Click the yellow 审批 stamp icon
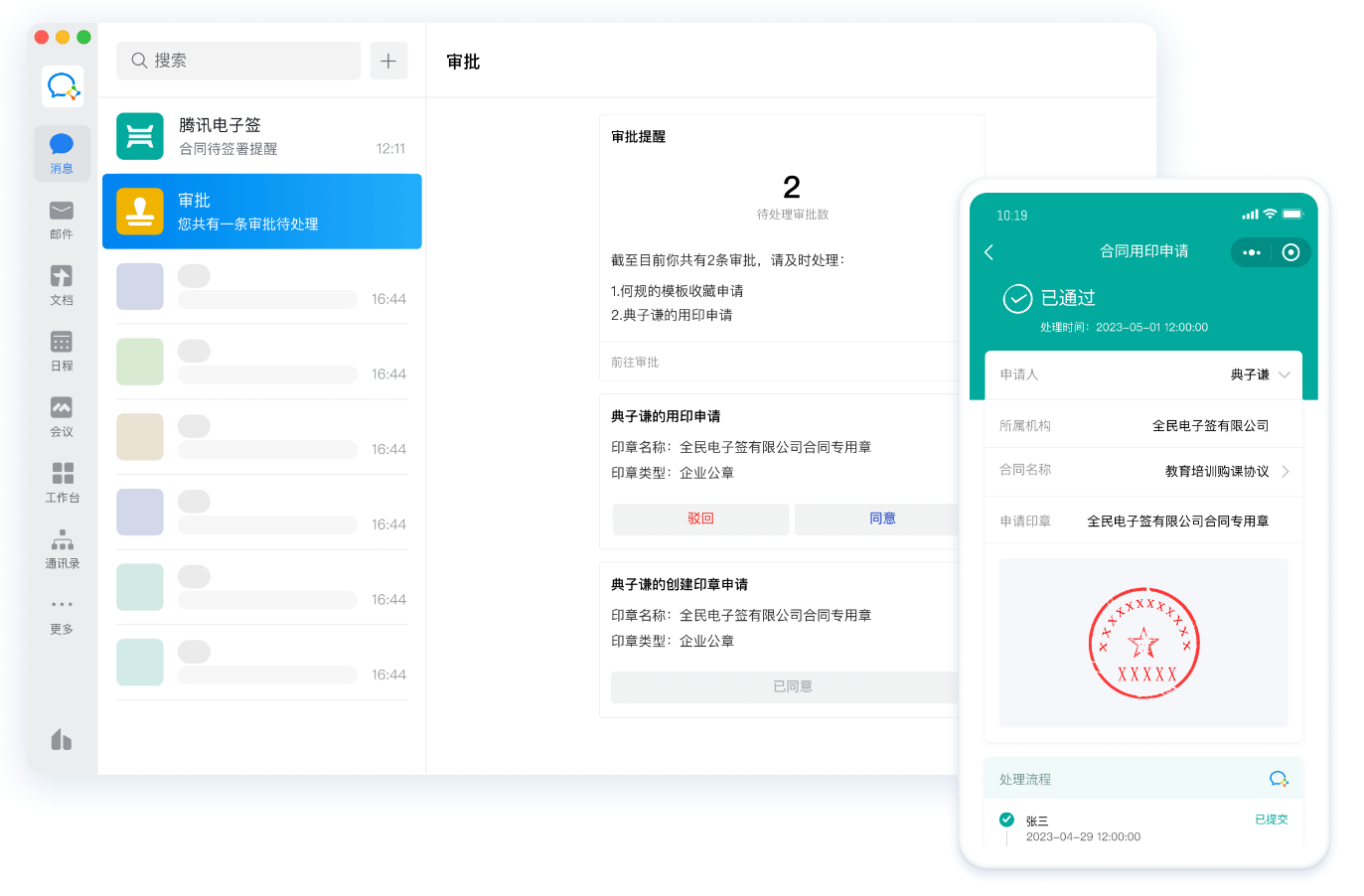Screen dimensions: 1364x896 pyautogui.click(x=140, y=212)
